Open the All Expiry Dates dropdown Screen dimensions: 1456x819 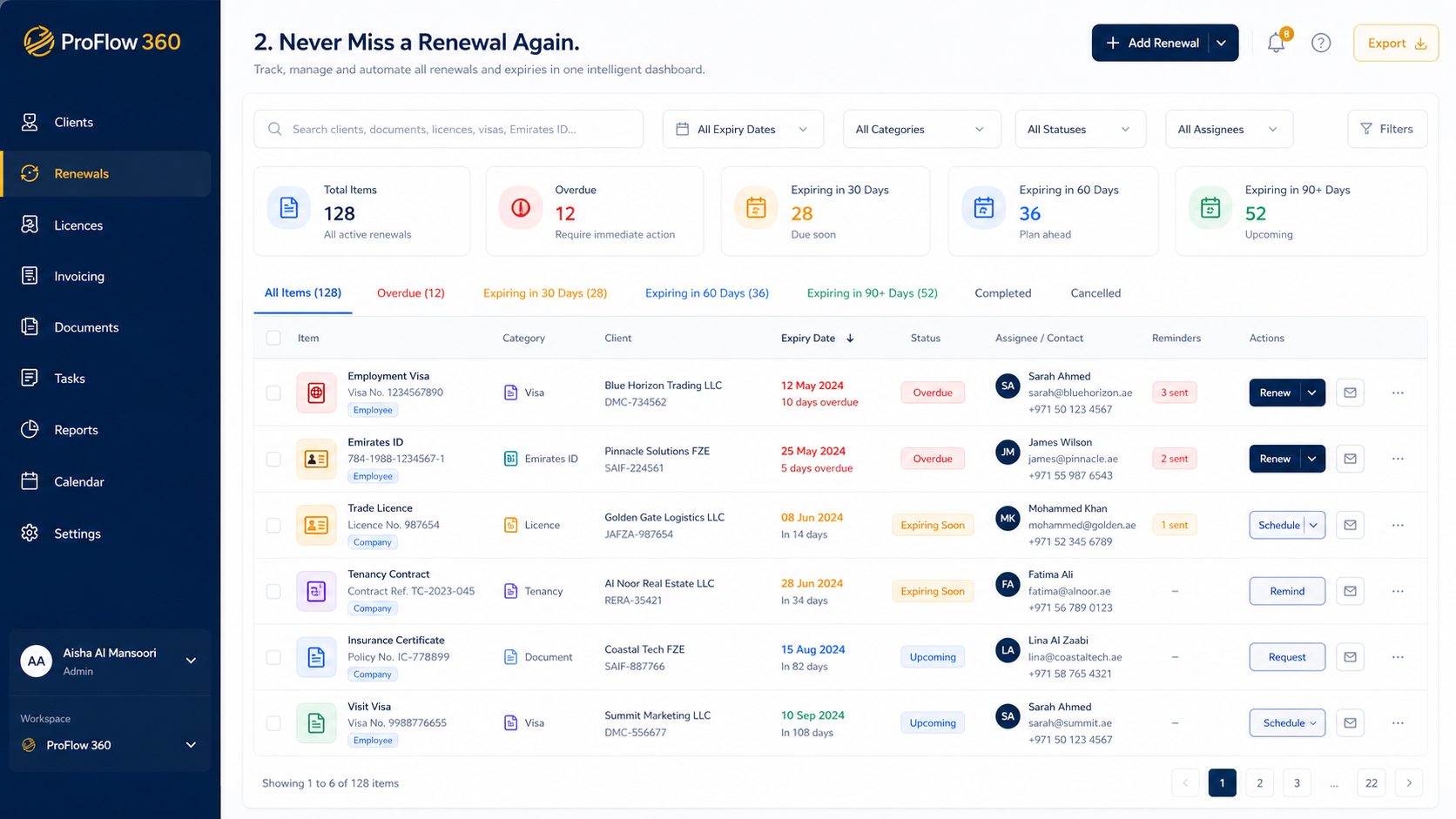point(743,129)
